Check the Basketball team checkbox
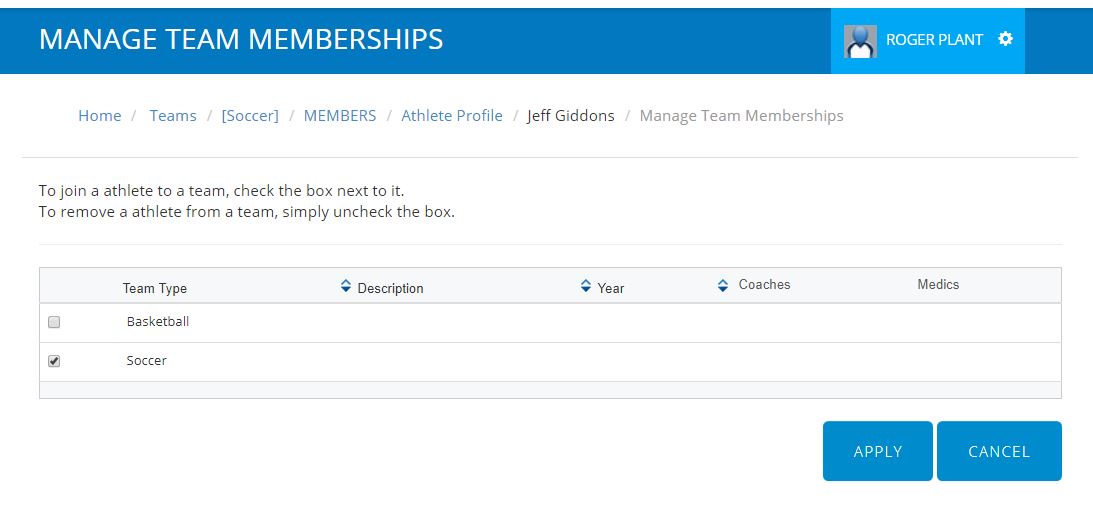The height and width of the screenshot is (521, 1093). point(54,322)
